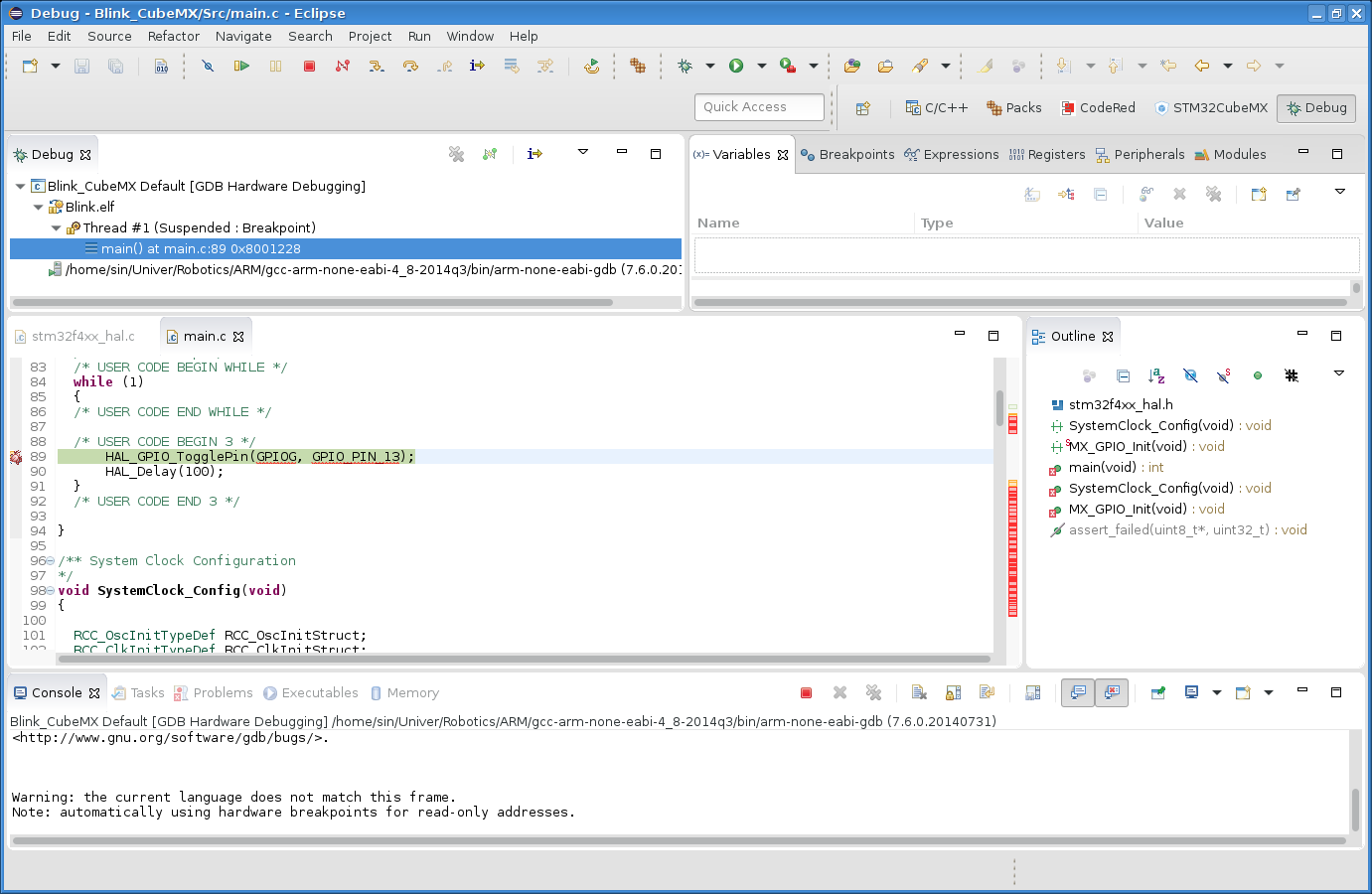Terminate debugging with red stop icon
Image resolution: width=1372 pixels, height=894 pixels.
309,66
